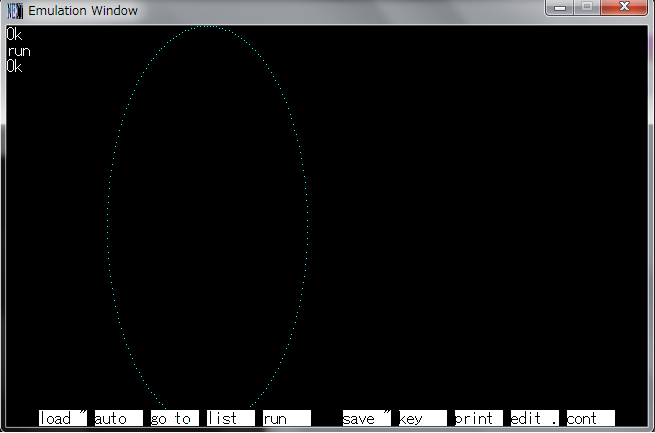
Task: Click the 'save "' function key label
Action: (366, 418)
